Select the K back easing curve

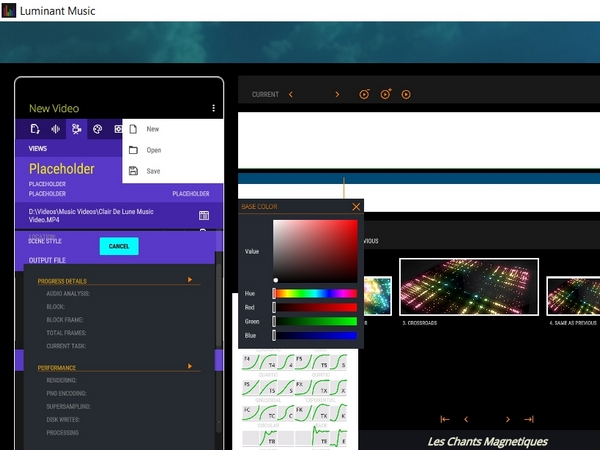click(x=338, y=413)
